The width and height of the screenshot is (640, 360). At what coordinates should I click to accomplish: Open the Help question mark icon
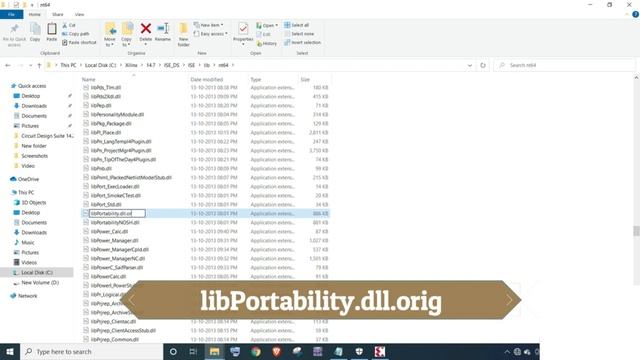(635, 14)
